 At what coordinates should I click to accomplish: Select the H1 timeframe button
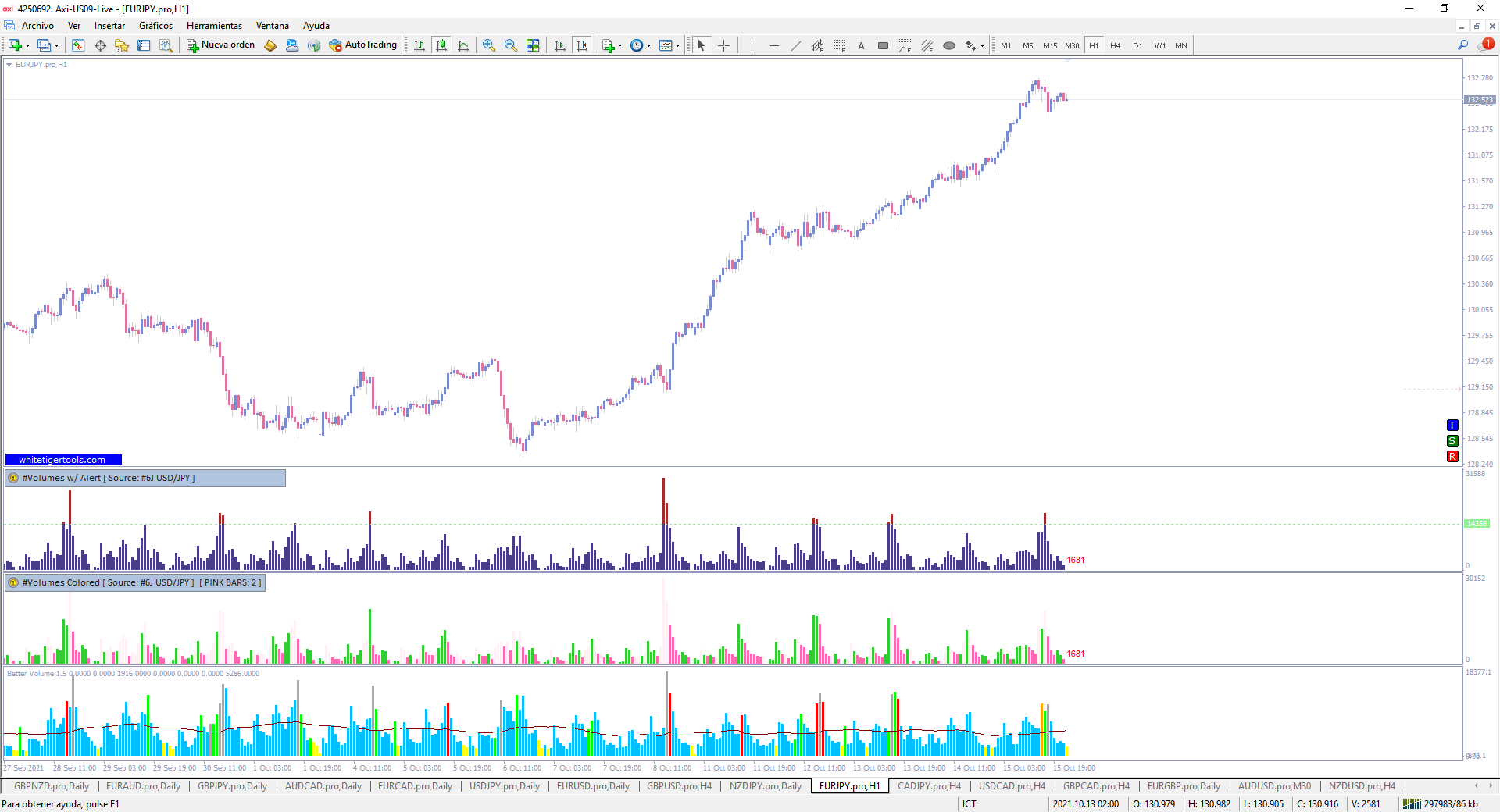1094,45
